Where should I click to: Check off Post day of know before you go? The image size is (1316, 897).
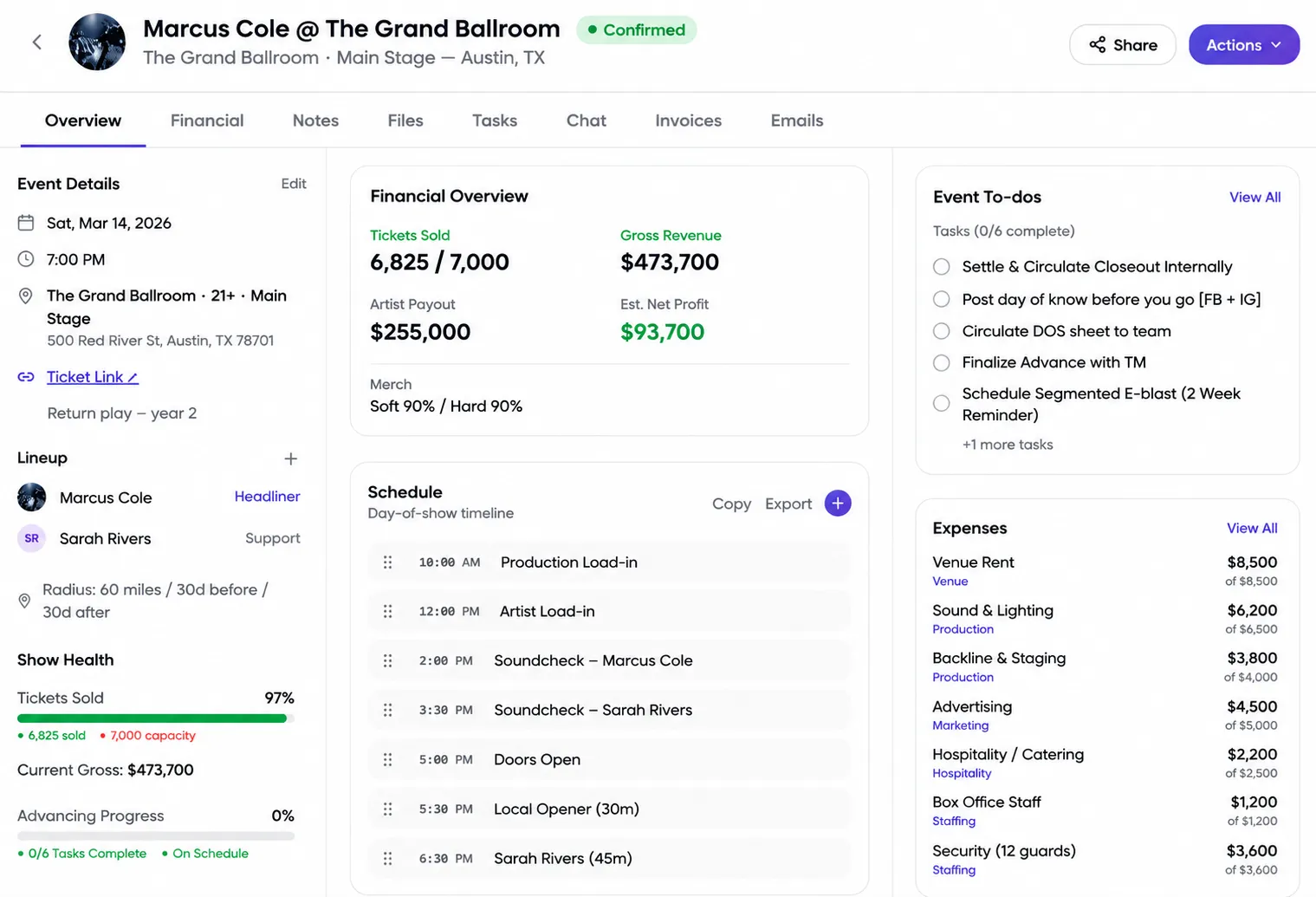[x=942, y=299]
